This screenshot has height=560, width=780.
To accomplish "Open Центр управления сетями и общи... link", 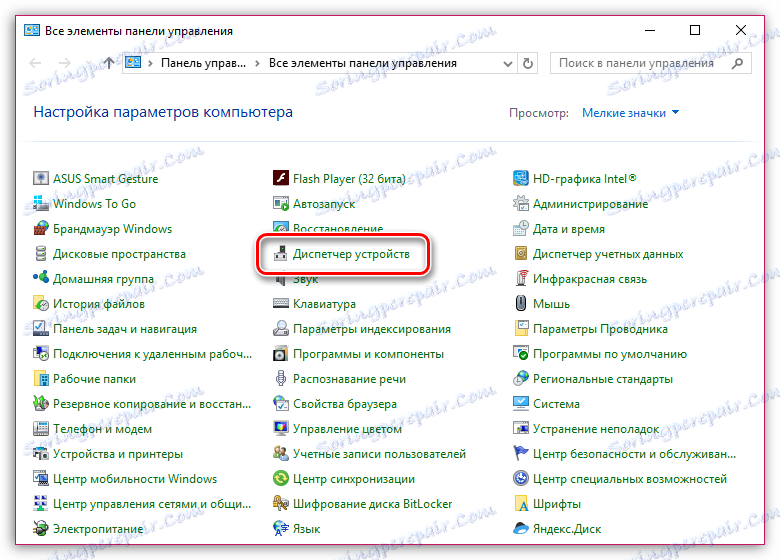I will [152, 504].
